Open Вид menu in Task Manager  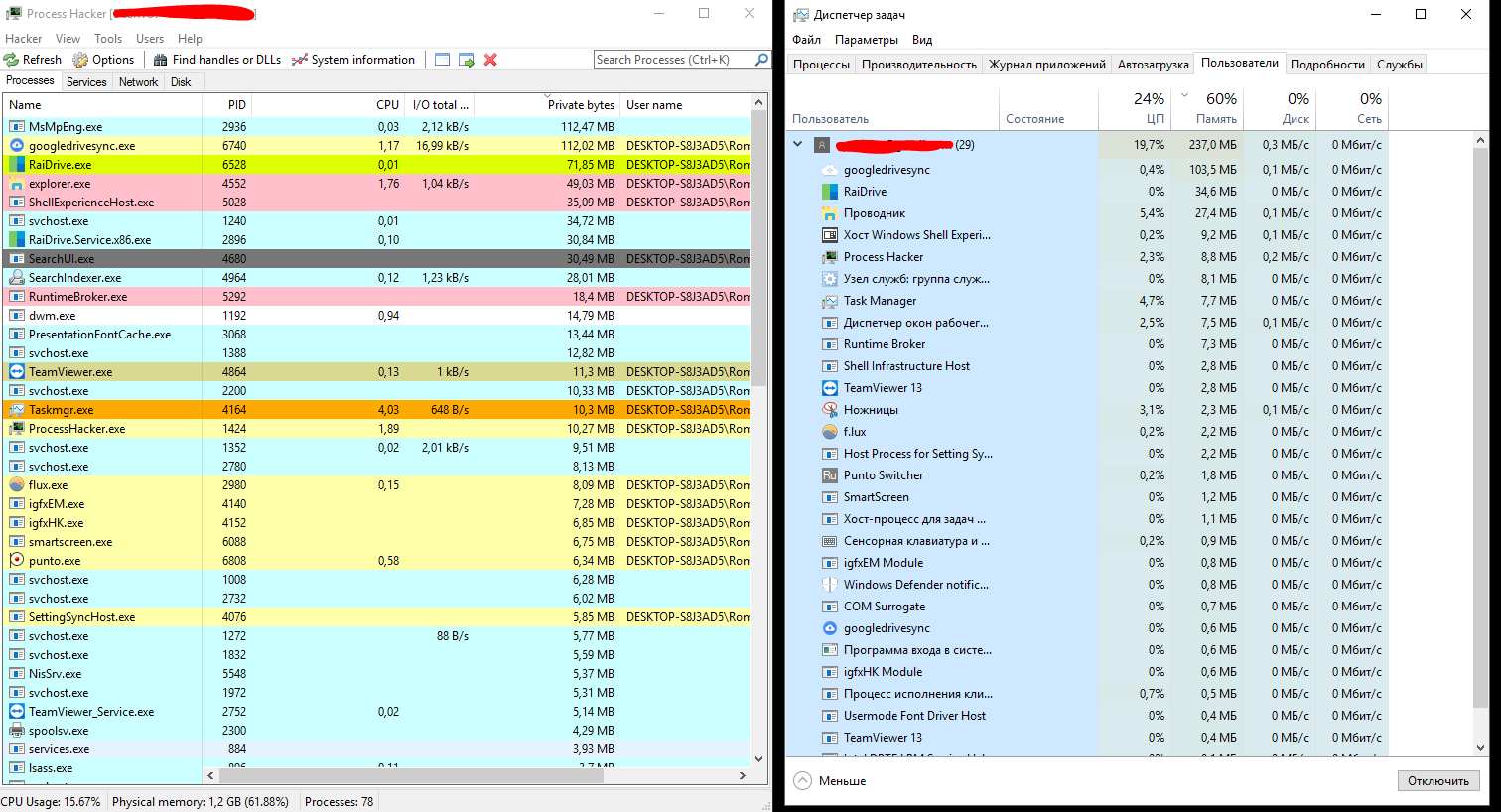[922, 40]
